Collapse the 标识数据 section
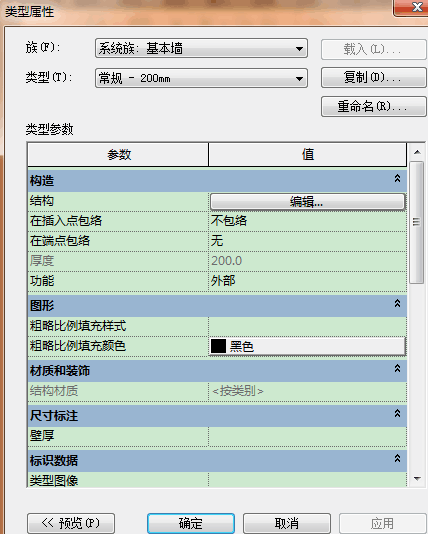This screenshot has height=534, width=428. 397,458
